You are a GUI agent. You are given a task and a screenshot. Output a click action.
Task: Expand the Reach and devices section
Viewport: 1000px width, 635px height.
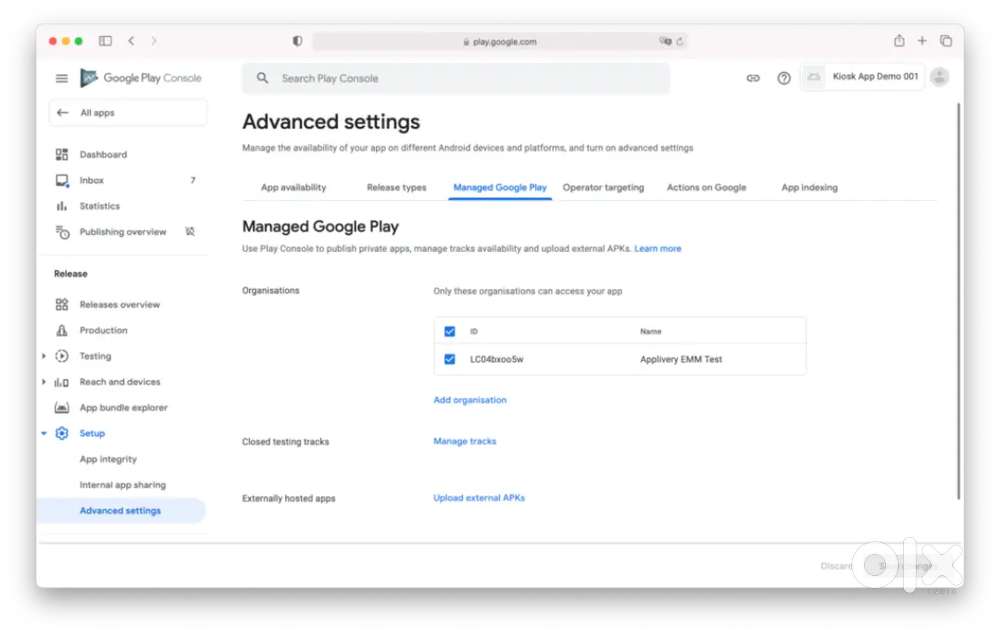click(x=44, y=382)
